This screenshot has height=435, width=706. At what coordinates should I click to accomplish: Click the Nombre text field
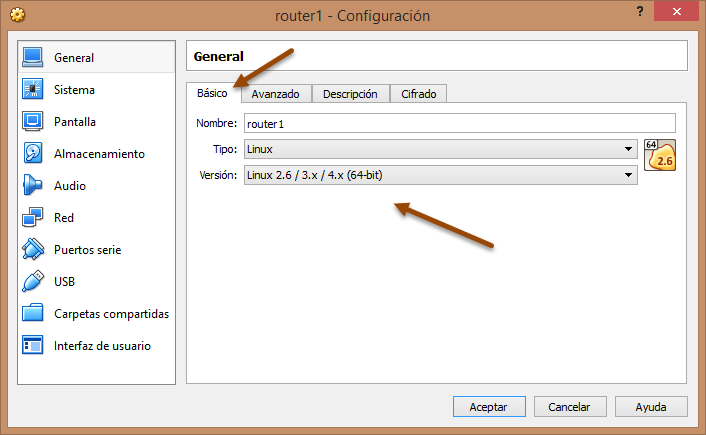[x=459, y=123]
